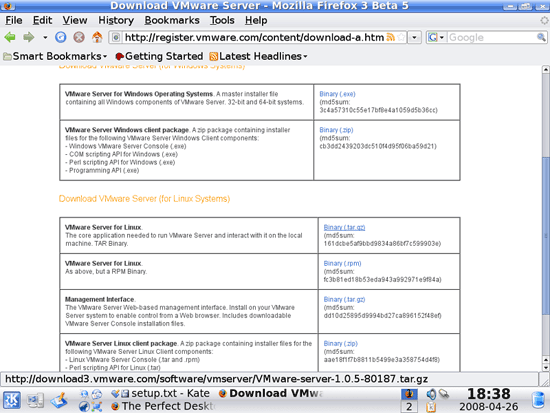Click the search magnifier icon
The image size is (550, 413).
[541, 37]
